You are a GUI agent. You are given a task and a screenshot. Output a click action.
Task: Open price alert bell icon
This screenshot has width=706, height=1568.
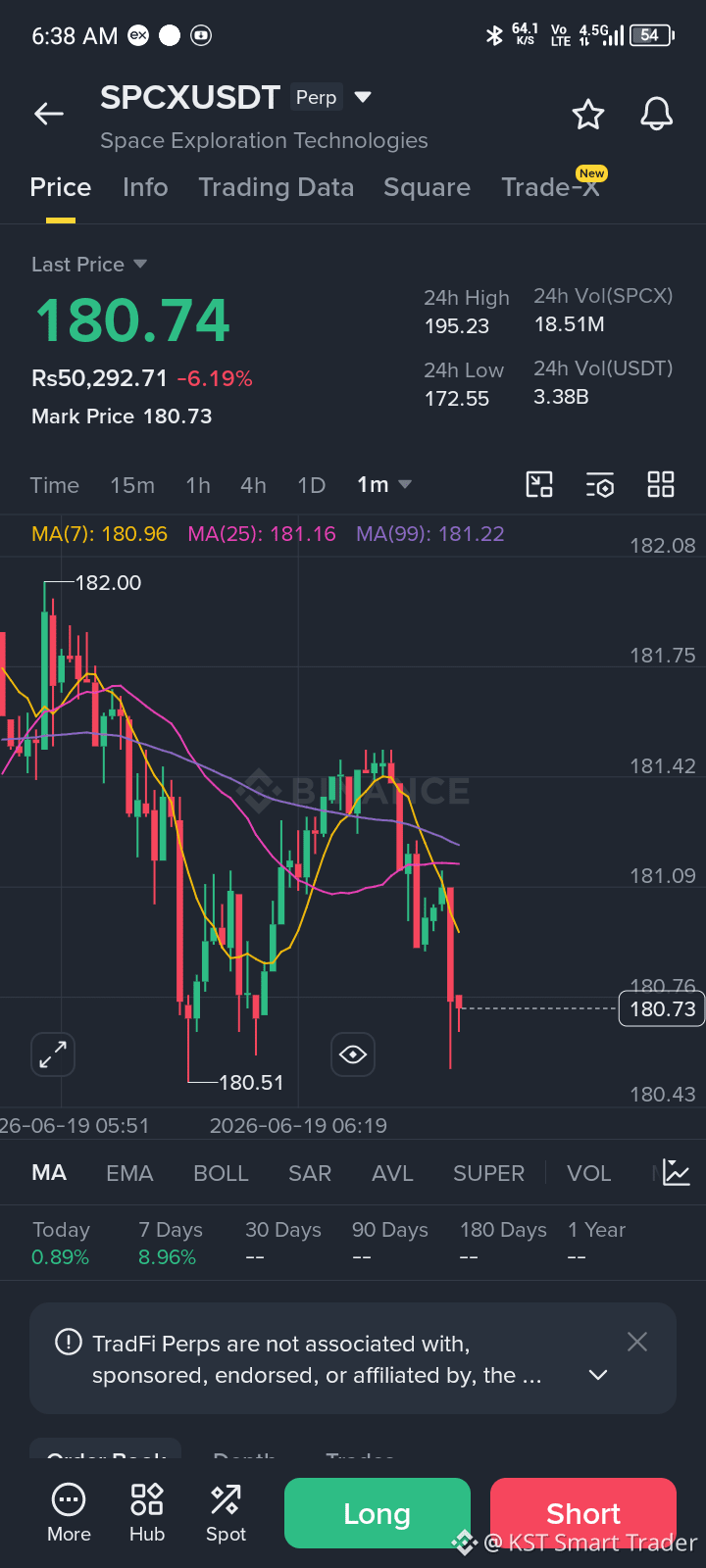[657, 115]
